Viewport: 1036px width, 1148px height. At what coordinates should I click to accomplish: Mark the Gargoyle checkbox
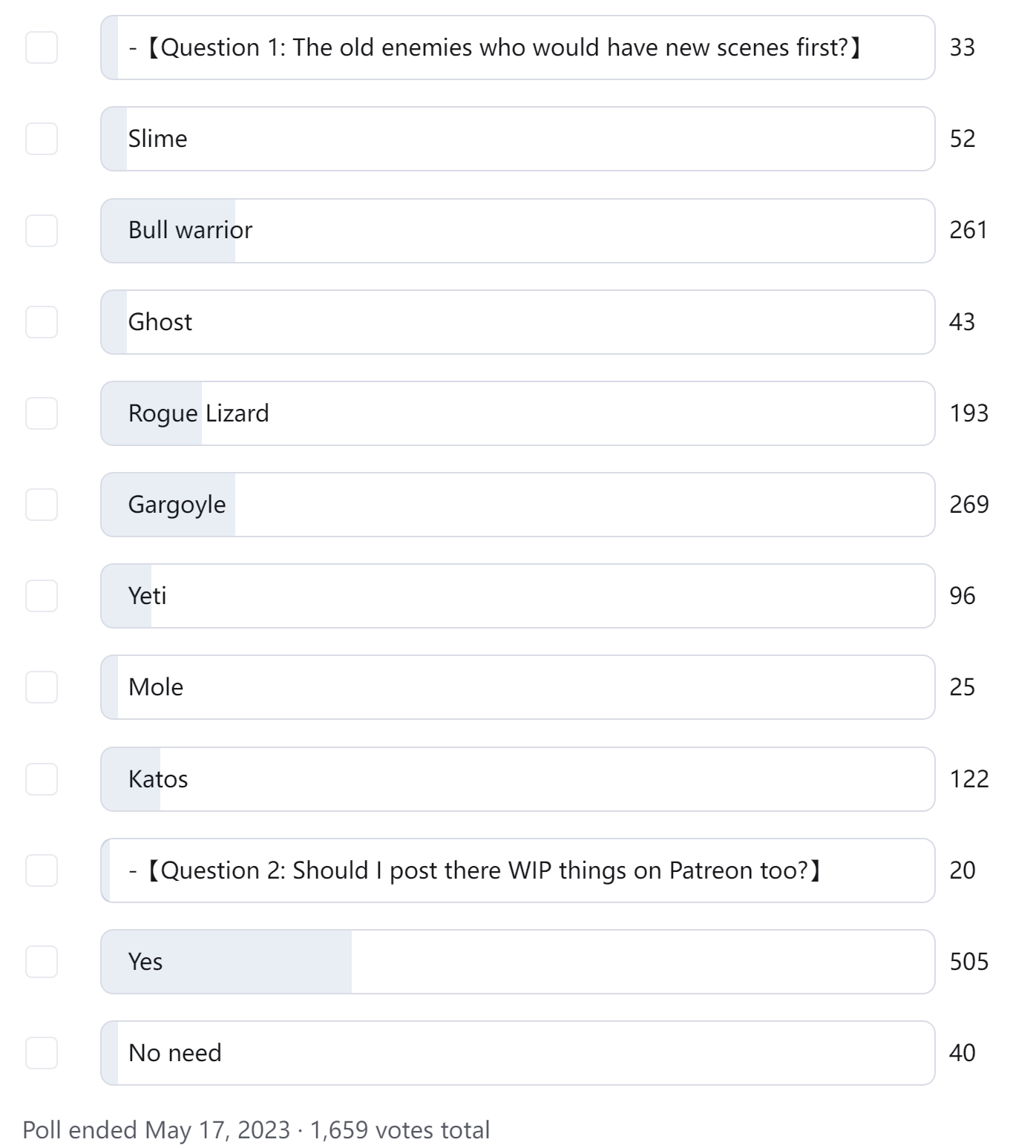click(42, 505)
